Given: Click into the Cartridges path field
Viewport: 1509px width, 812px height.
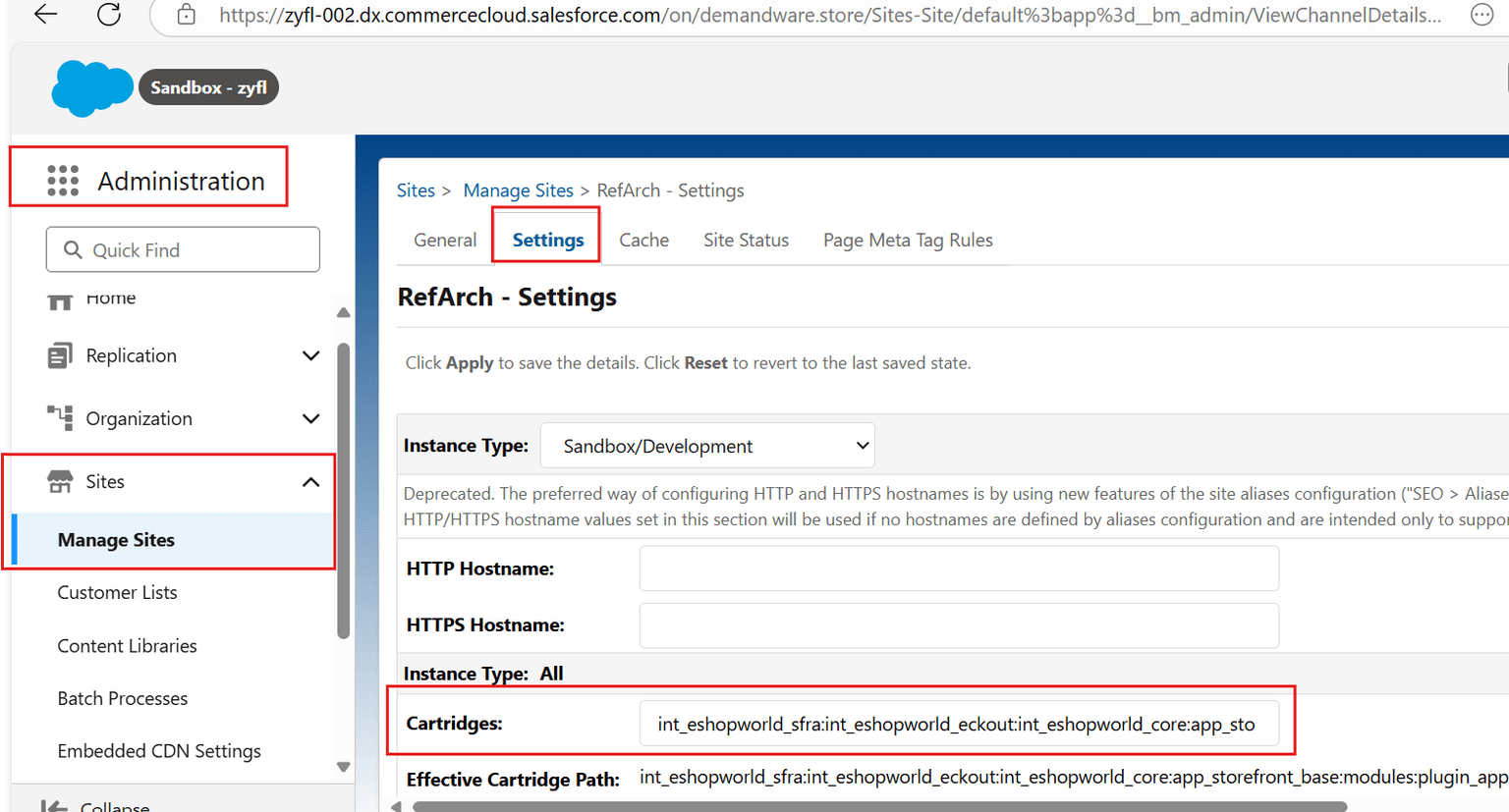Looking at the screenshot, I should click(959, 724).
